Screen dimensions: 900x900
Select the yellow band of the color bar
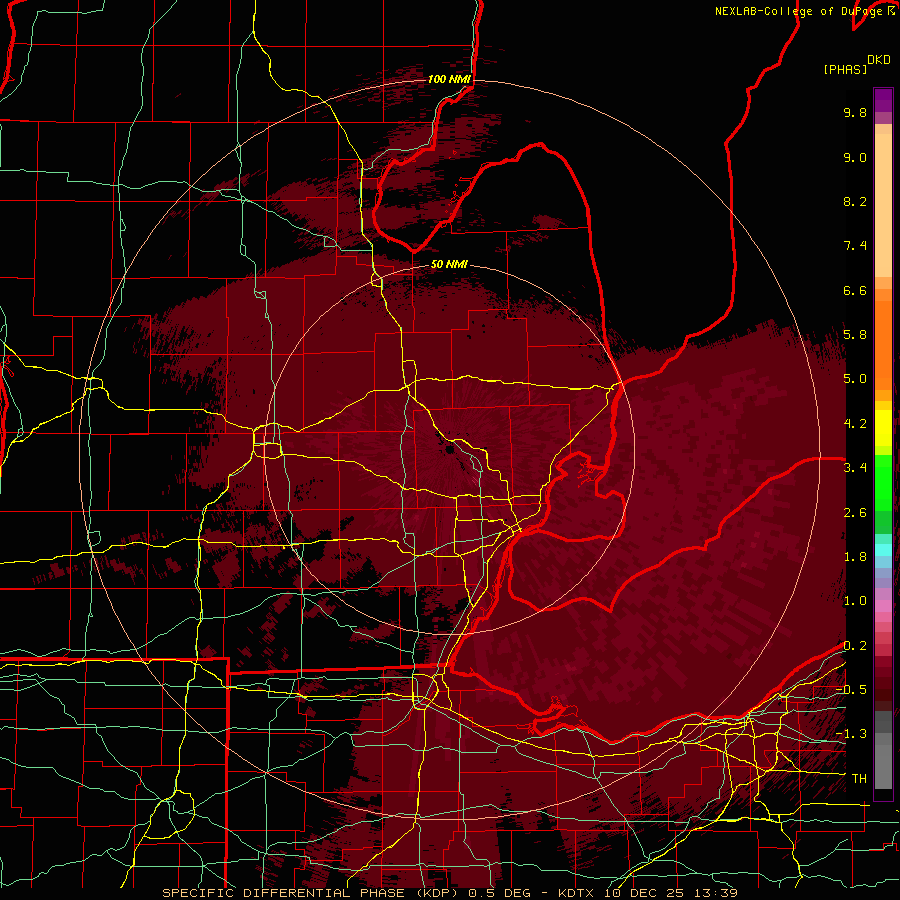click(883, 428)
